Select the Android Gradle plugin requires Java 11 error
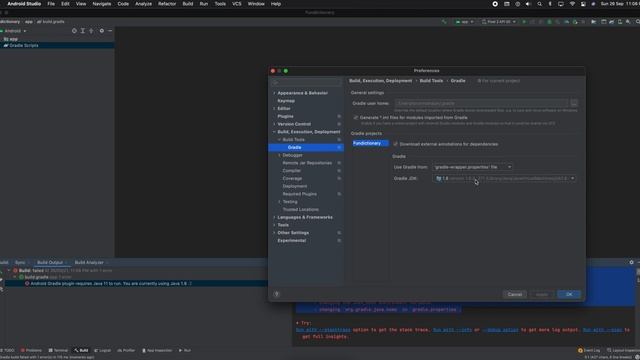This screenshot has width=640, height=360. [x=109, y=283]
